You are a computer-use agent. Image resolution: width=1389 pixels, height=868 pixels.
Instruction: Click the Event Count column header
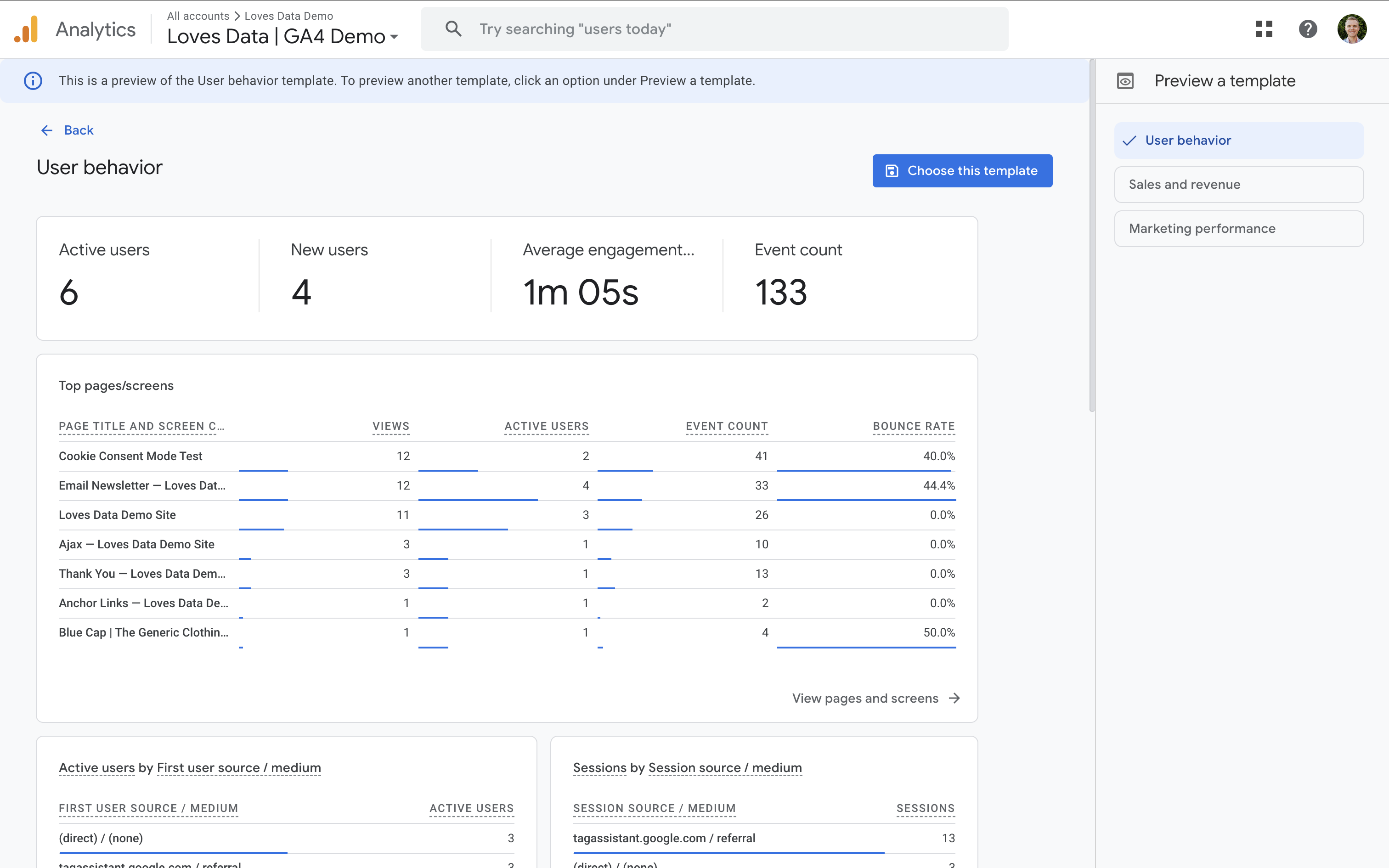click(x=727, y=426)
